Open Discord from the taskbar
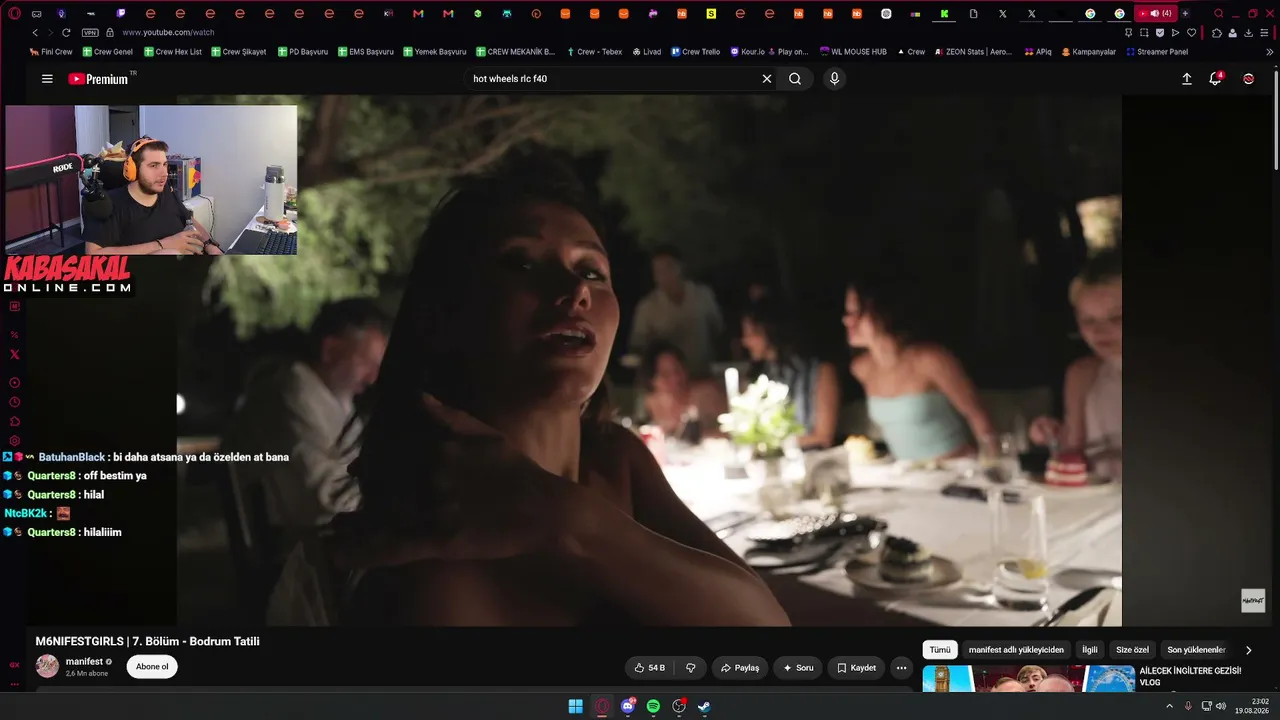This screenshot has height=720, width=1280. 628,706
